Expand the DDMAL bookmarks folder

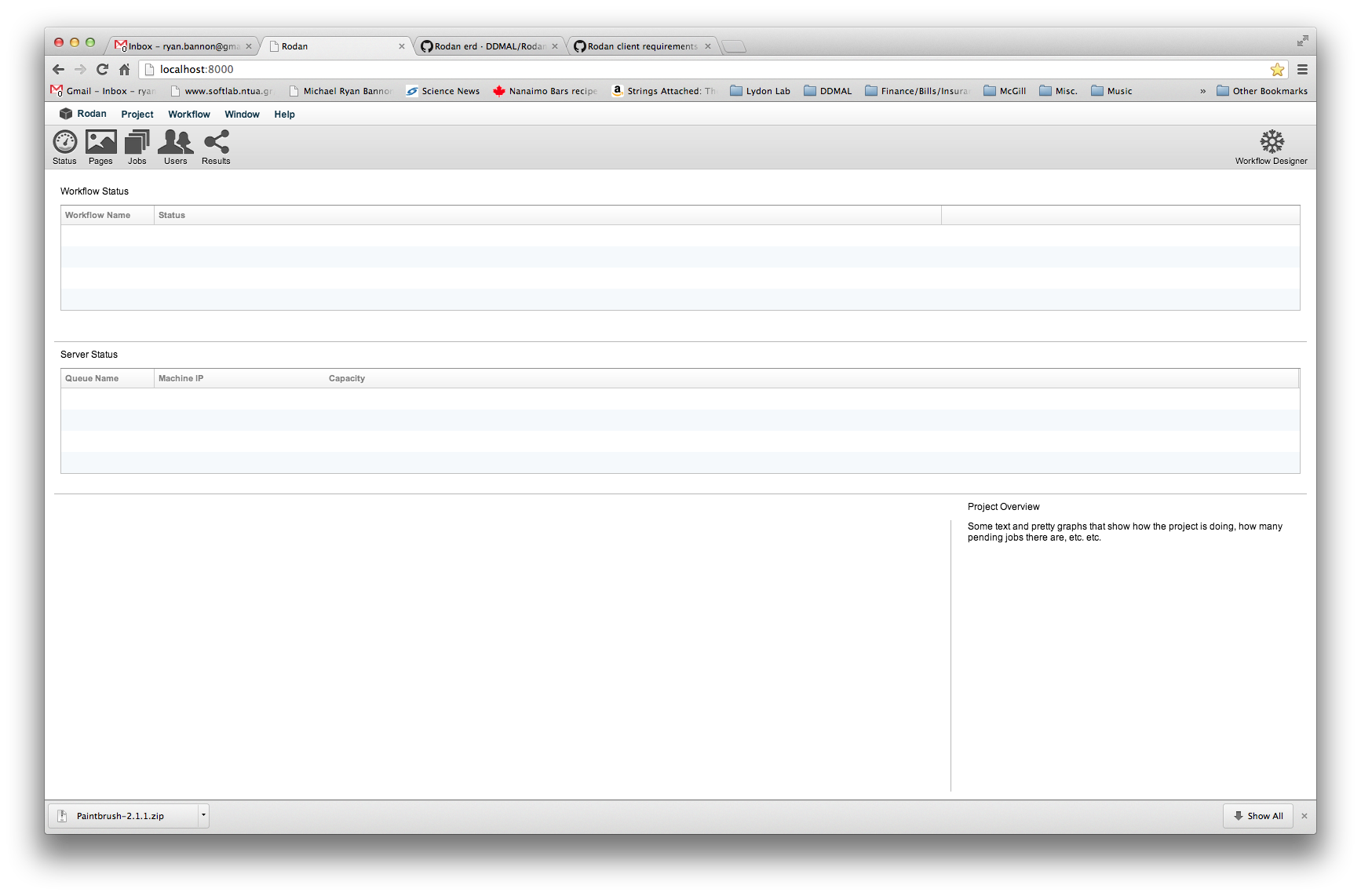click(828, 91)
